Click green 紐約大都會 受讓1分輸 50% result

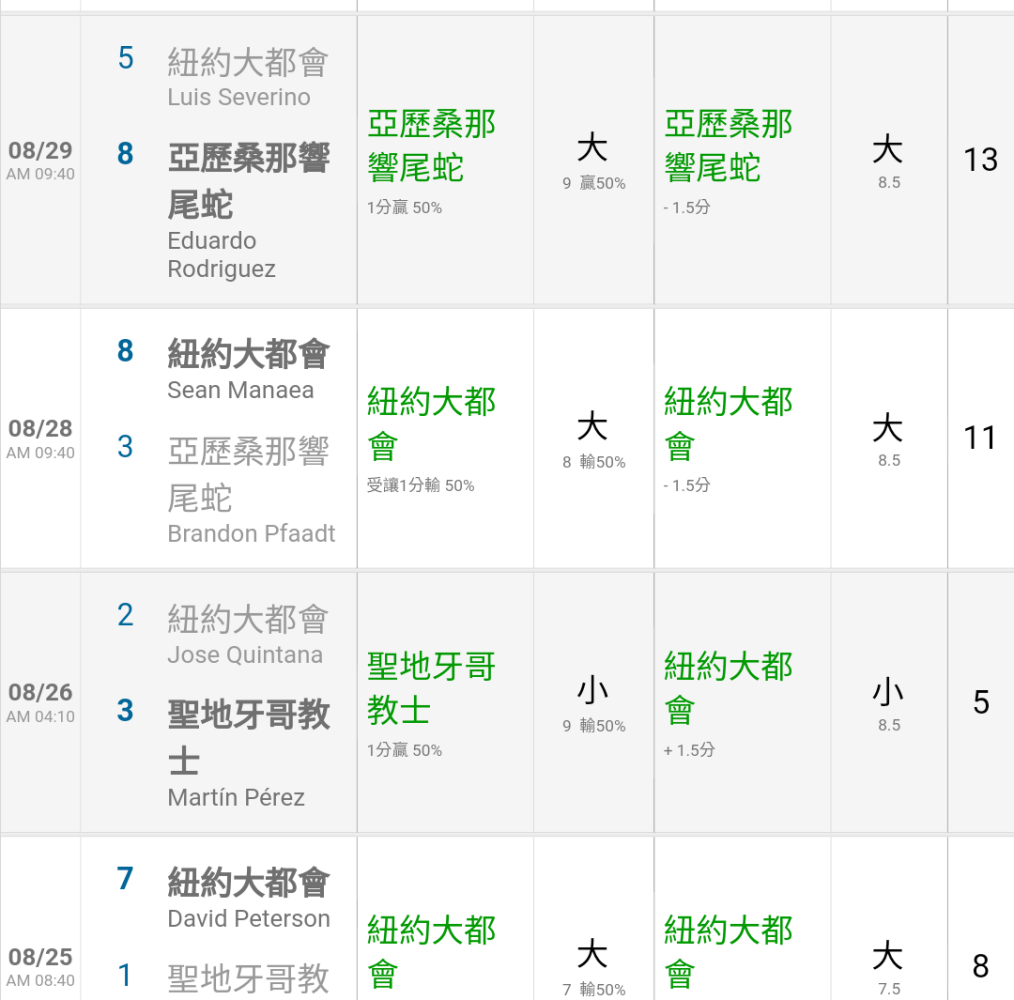[431, 438]
